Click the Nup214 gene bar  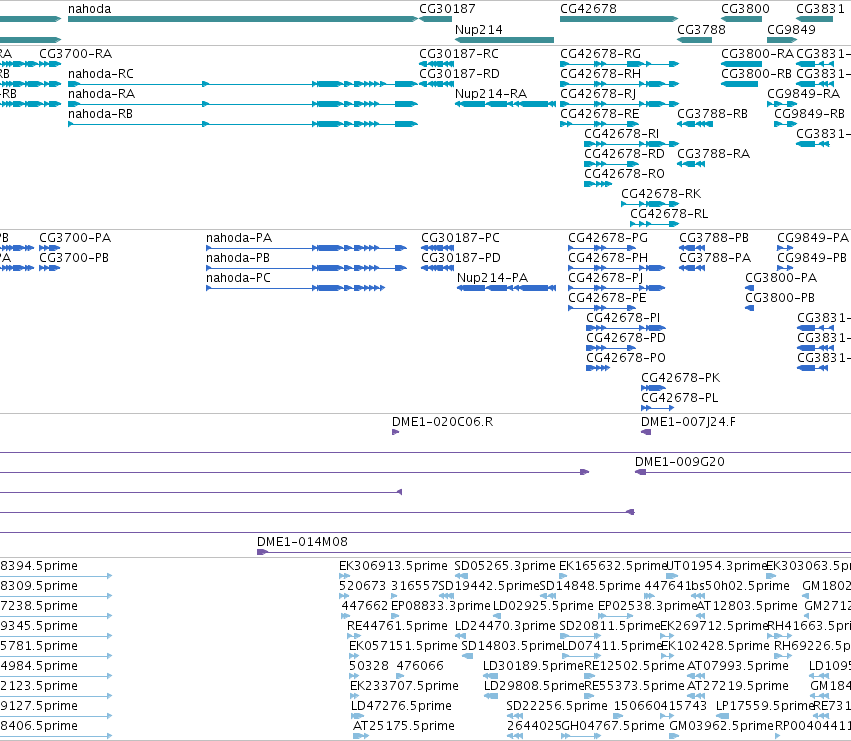coord(504,40)
